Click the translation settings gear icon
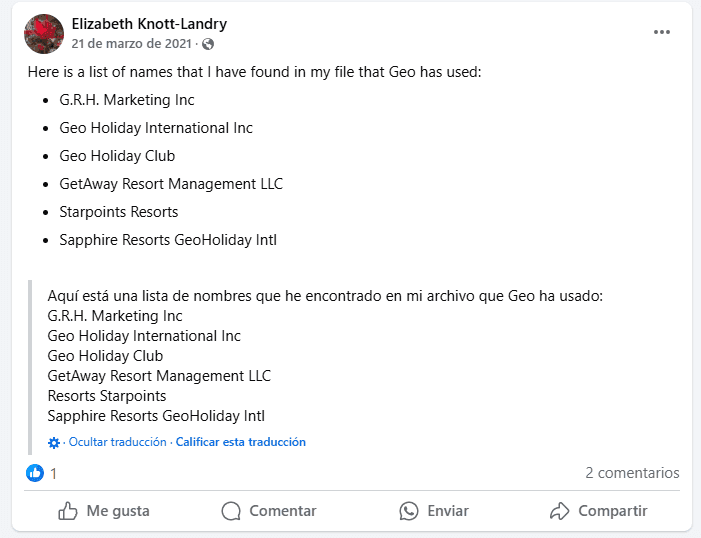The height and width of the screenshot is (538, 701). coord(54,442)
